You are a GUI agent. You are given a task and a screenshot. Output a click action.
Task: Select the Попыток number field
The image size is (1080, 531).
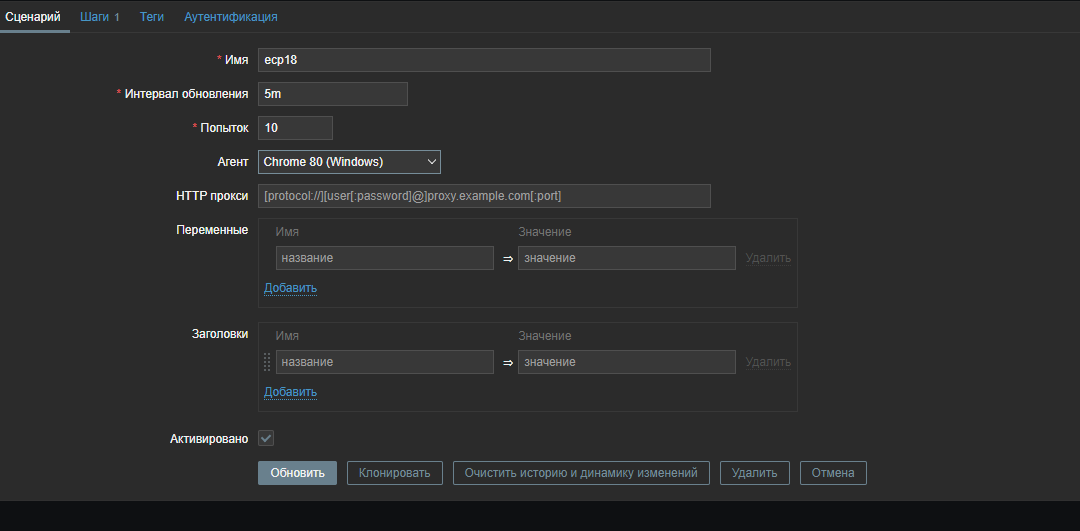coord(295,128)
